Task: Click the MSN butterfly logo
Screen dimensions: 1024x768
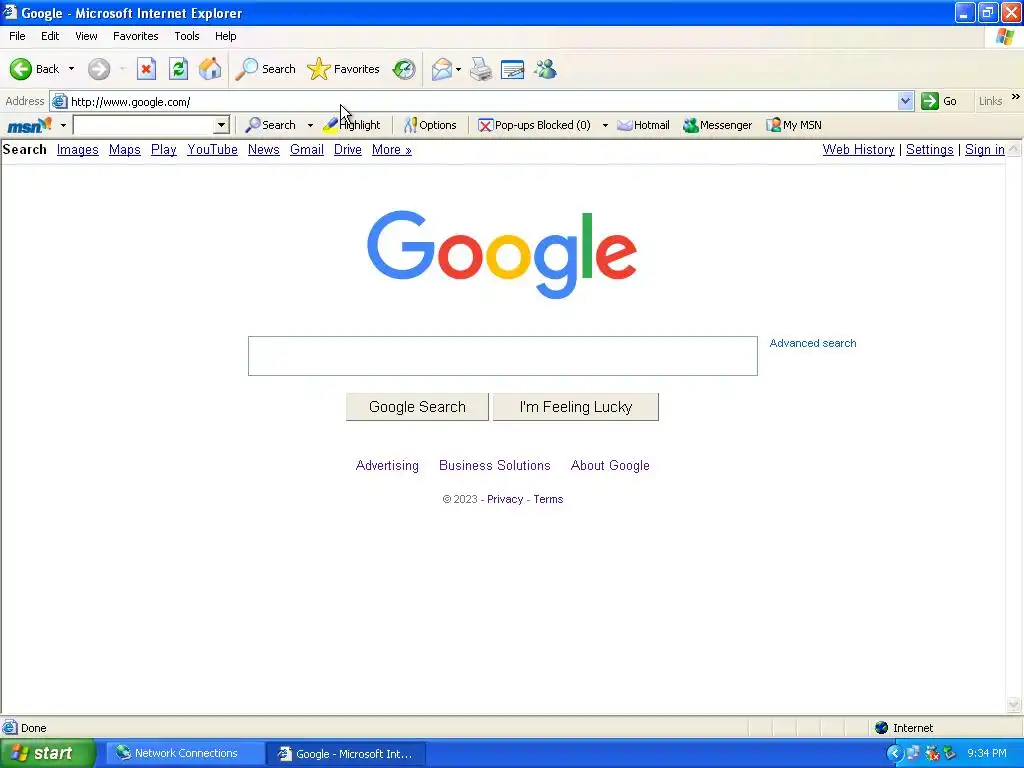Action: pos(29,124)
